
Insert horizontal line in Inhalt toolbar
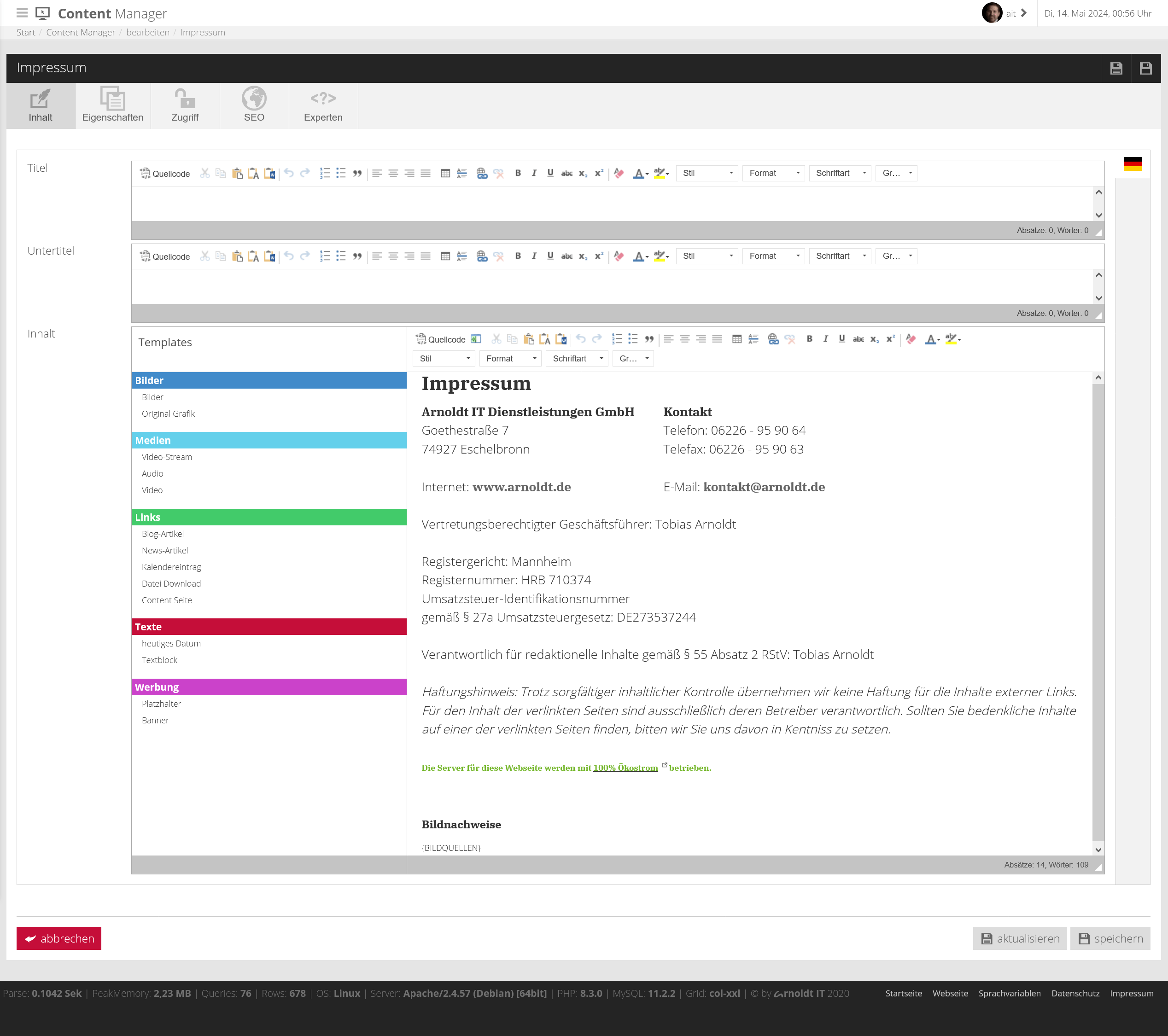click(753, 339)
